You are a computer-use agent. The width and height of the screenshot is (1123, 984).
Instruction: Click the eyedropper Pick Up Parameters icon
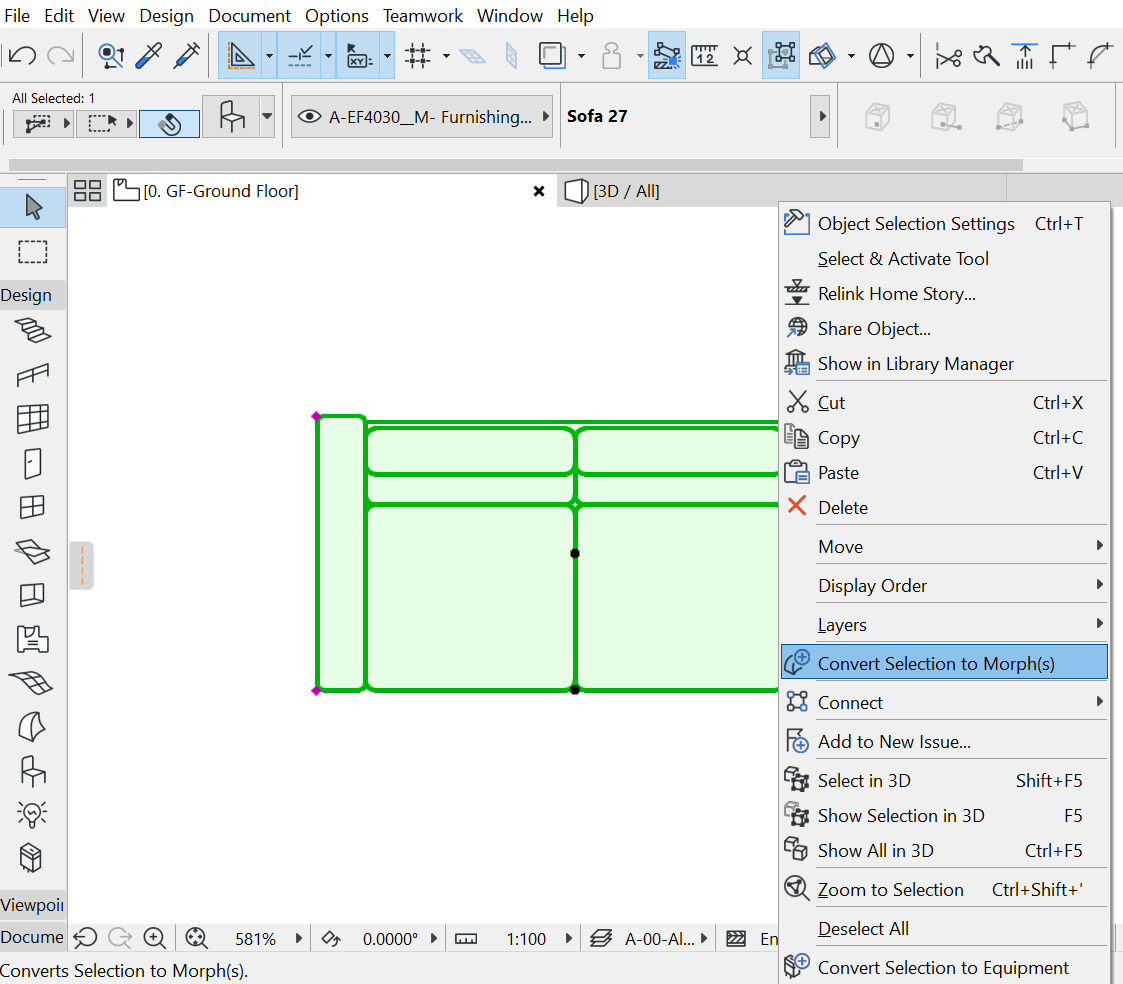[149, 56]
